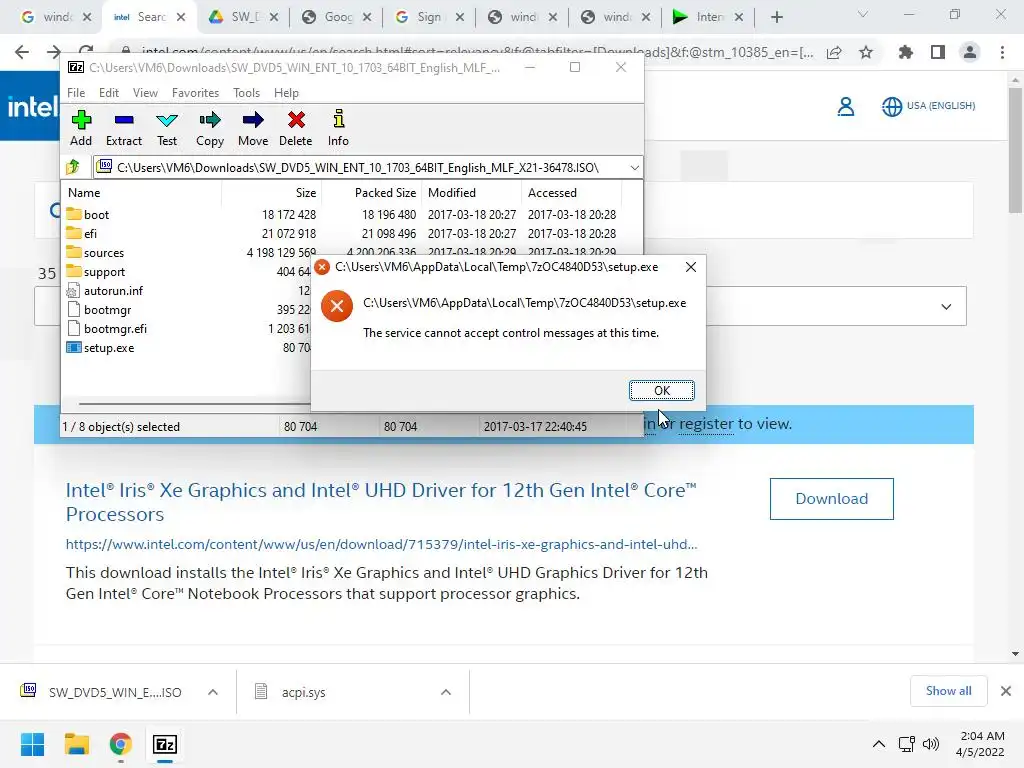This screenshot has height=768, width=1024.
Task: Sort by the Name column header
Action: click(x=84, y=193)
